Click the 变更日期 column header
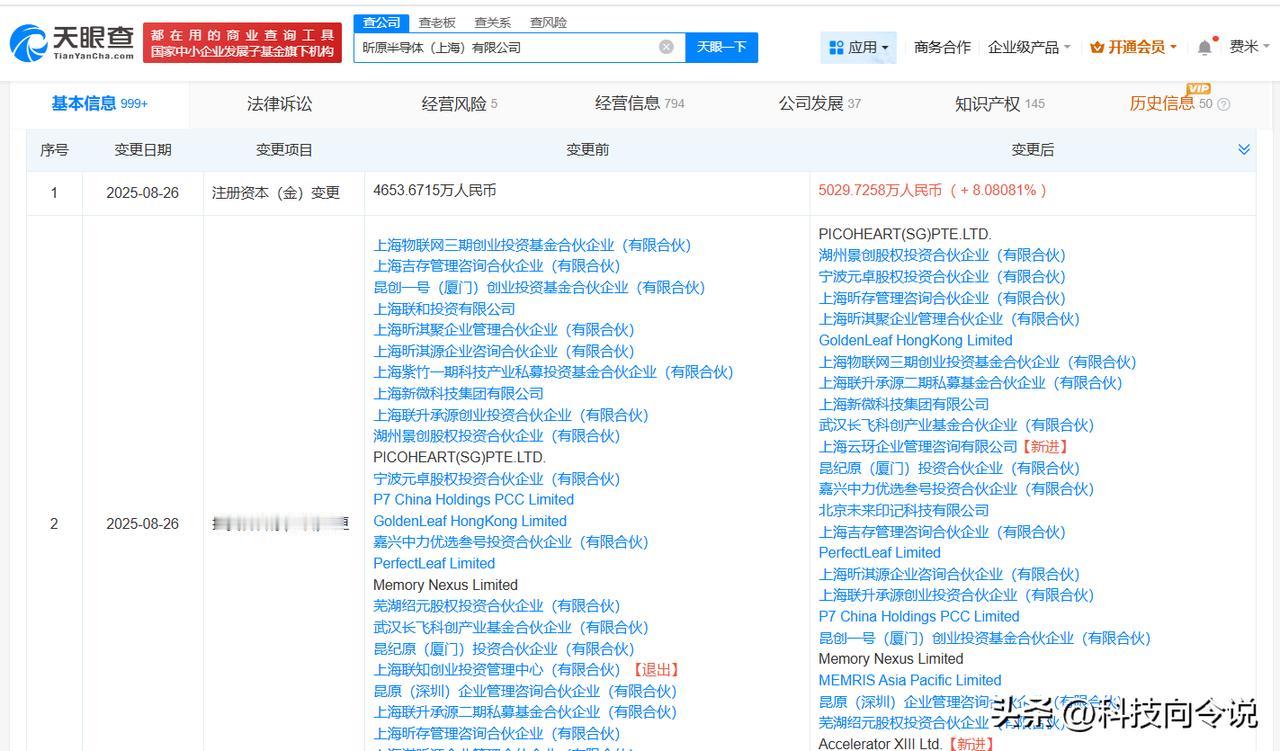 pos(142,150)
